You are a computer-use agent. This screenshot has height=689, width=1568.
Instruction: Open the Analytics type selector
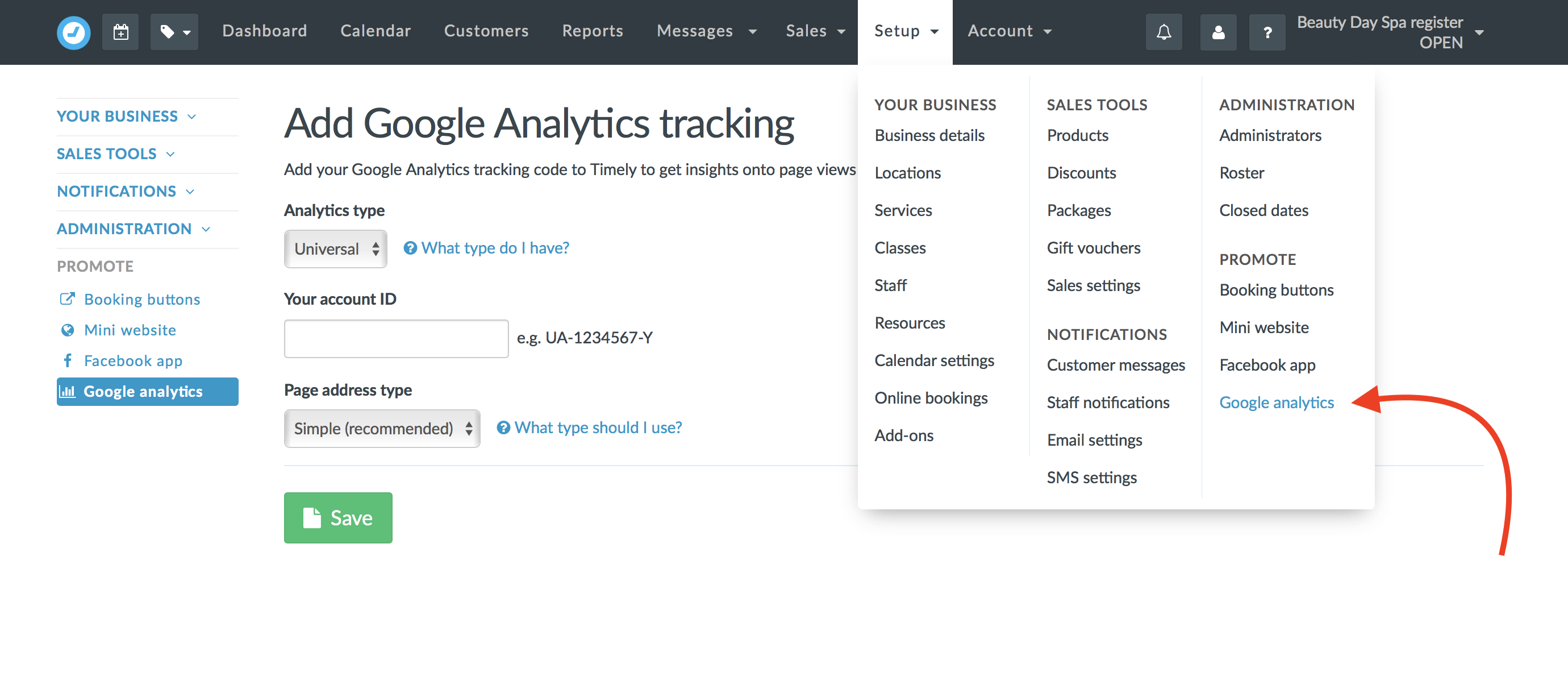[335, 248]
